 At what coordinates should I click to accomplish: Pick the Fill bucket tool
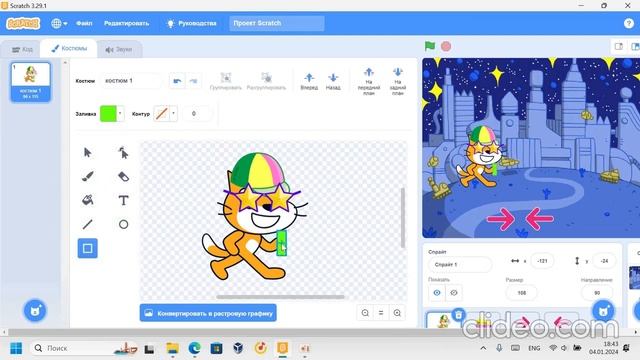(87, 200)
